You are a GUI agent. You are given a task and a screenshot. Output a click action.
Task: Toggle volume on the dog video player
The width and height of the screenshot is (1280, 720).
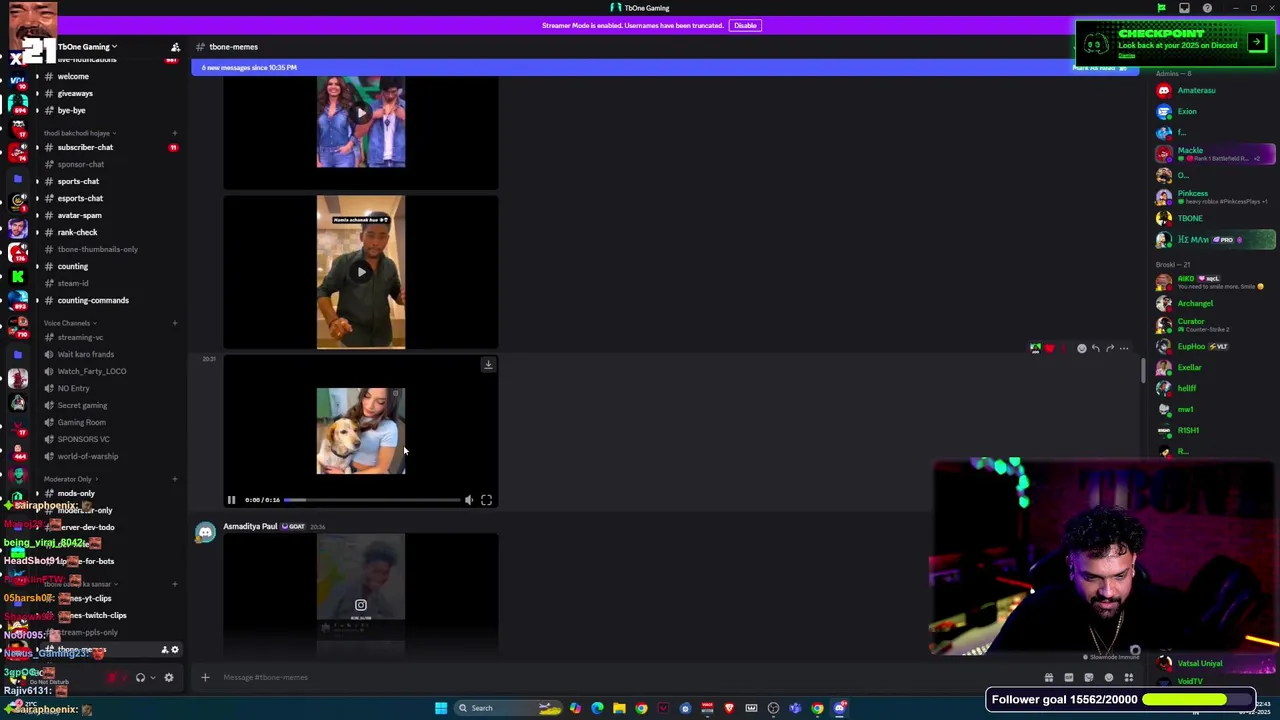point(469,500)
